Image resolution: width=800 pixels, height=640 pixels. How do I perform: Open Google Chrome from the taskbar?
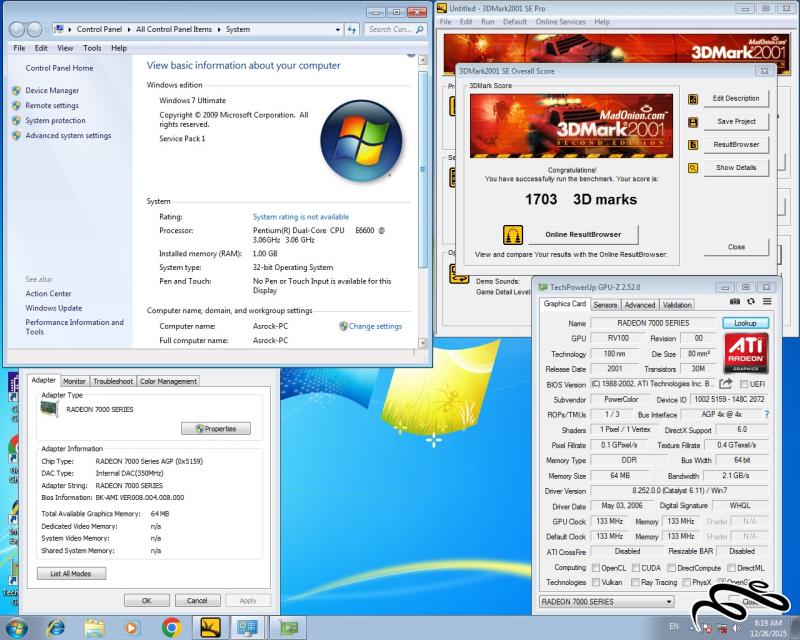pyautogui.click(x=172, y=627)
